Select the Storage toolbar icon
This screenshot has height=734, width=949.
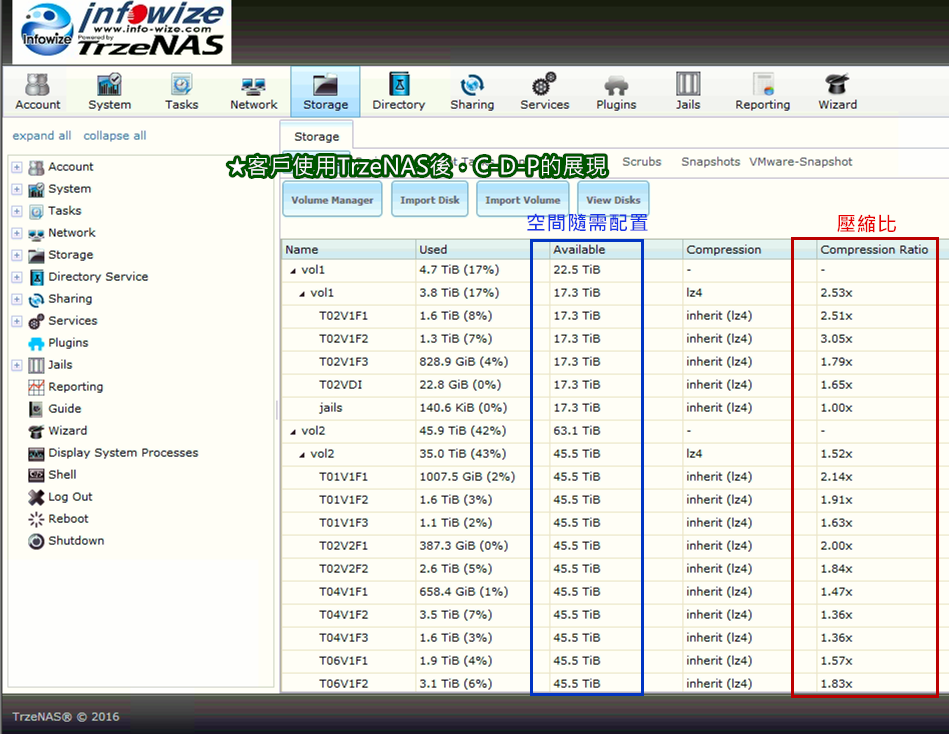tap(326, 91)
